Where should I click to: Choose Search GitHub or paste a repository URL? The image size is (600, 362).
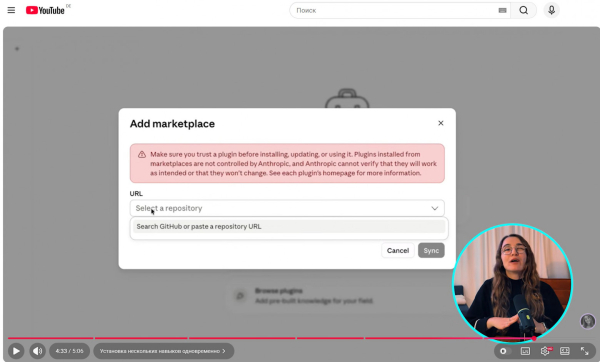[289, 227]
